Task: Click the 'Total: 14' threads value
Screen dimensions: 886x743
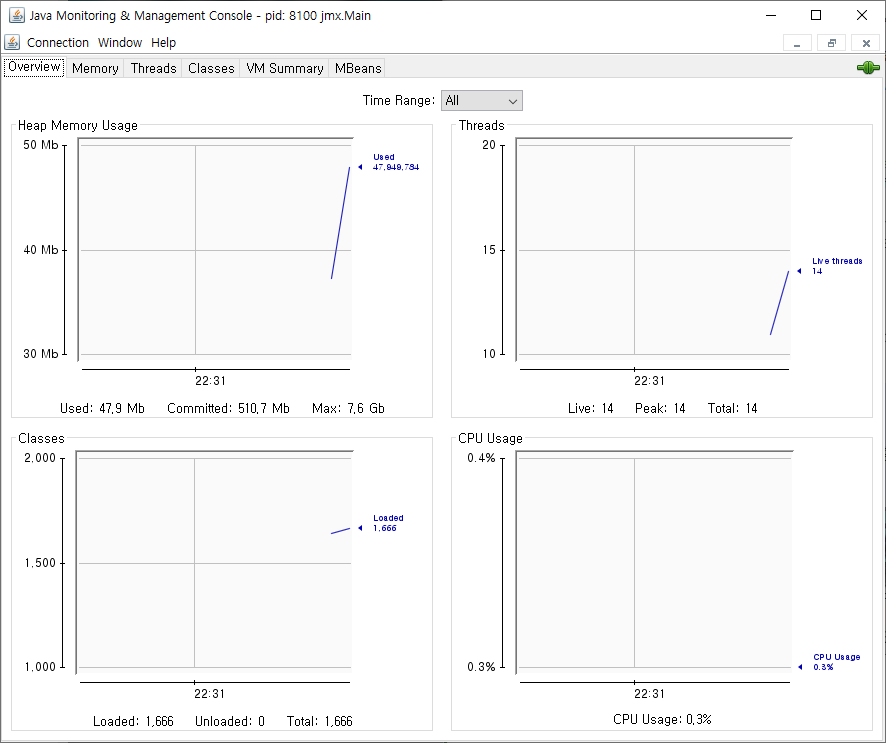Action: pyautogui.click(x=732, y=409)
